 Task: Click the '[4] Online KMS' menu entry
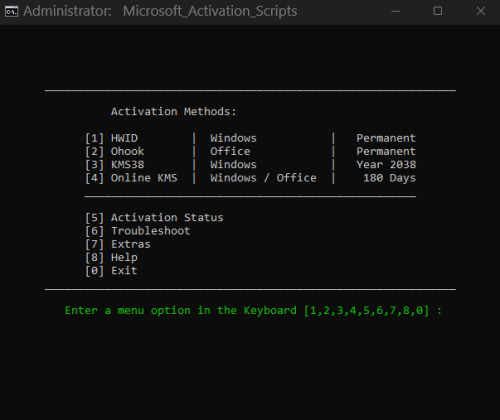coord(131,178)
